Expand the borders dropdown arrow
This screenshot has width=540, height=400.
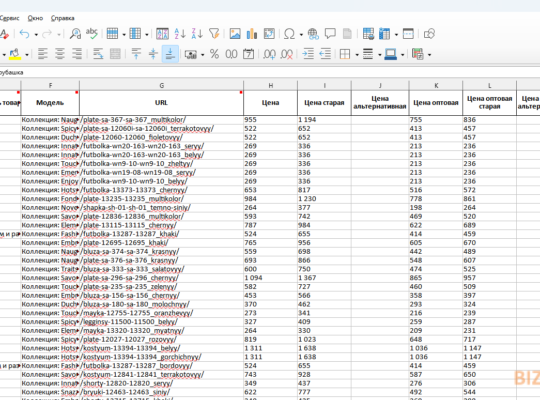(357, 54)
